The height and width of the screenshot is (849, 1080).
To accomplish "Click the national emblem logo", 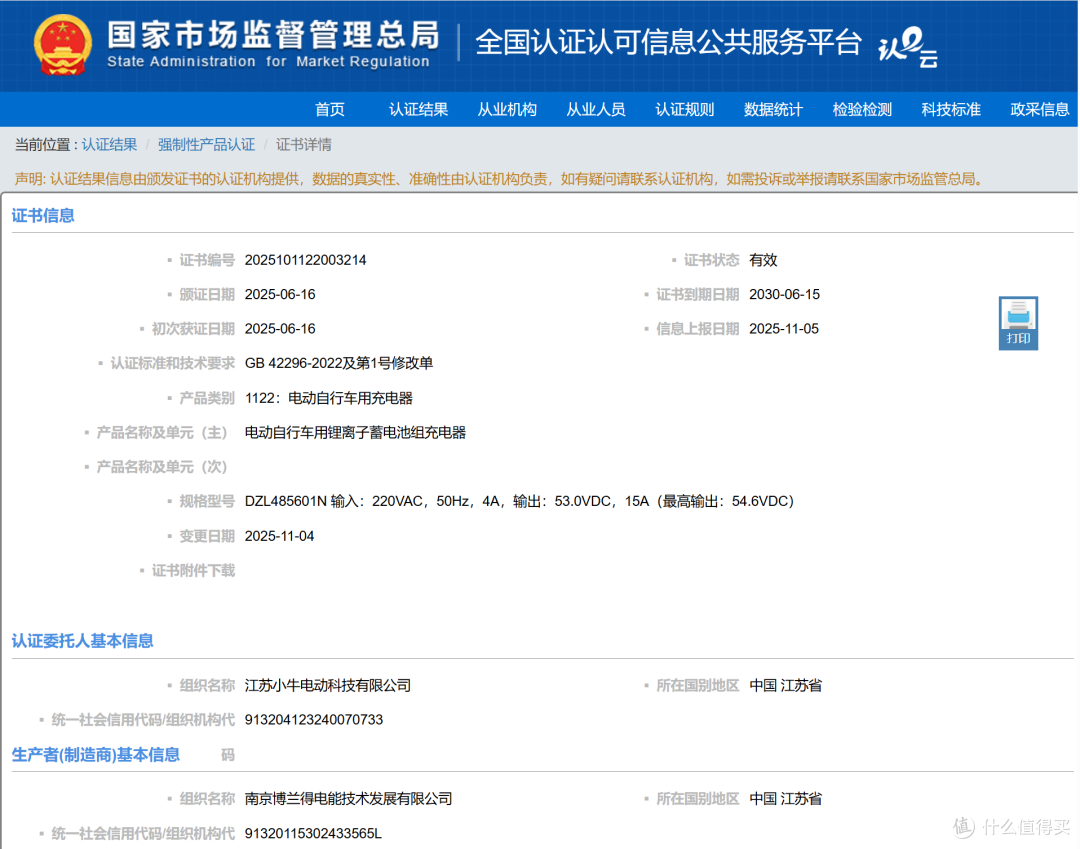I will (x=63, y=45).
